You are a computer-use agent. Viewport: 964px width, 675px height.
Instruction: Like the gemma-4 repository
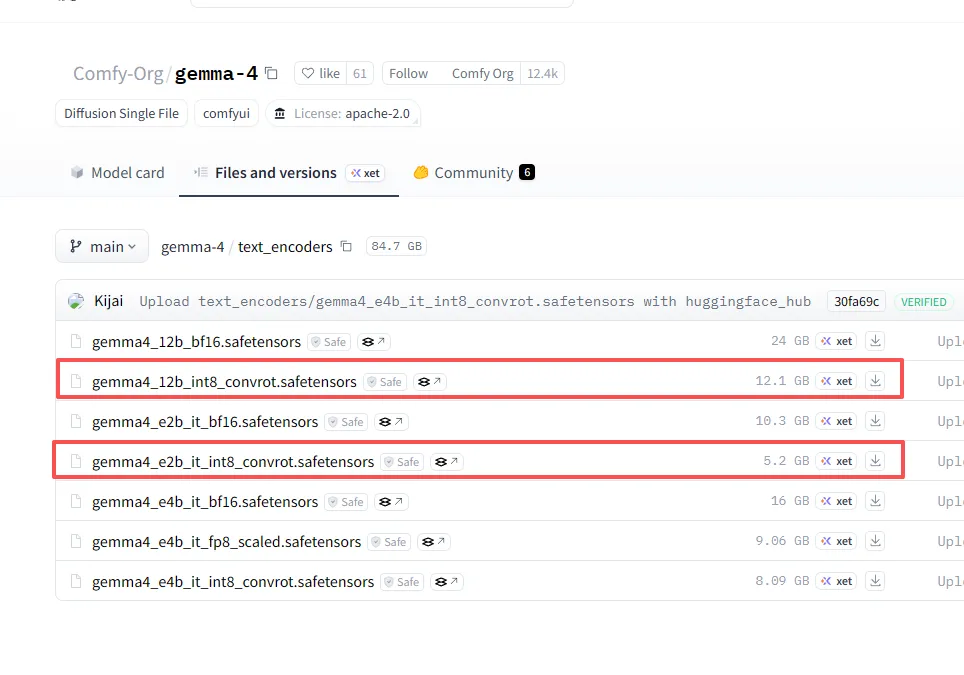[320, 73]
